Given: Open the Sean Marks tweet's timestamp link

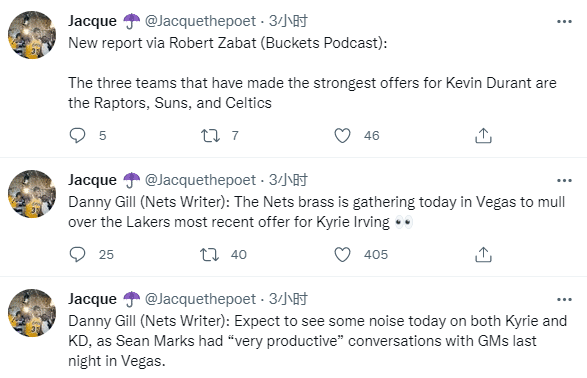Looking at the screenshot, I should point(288,299).
